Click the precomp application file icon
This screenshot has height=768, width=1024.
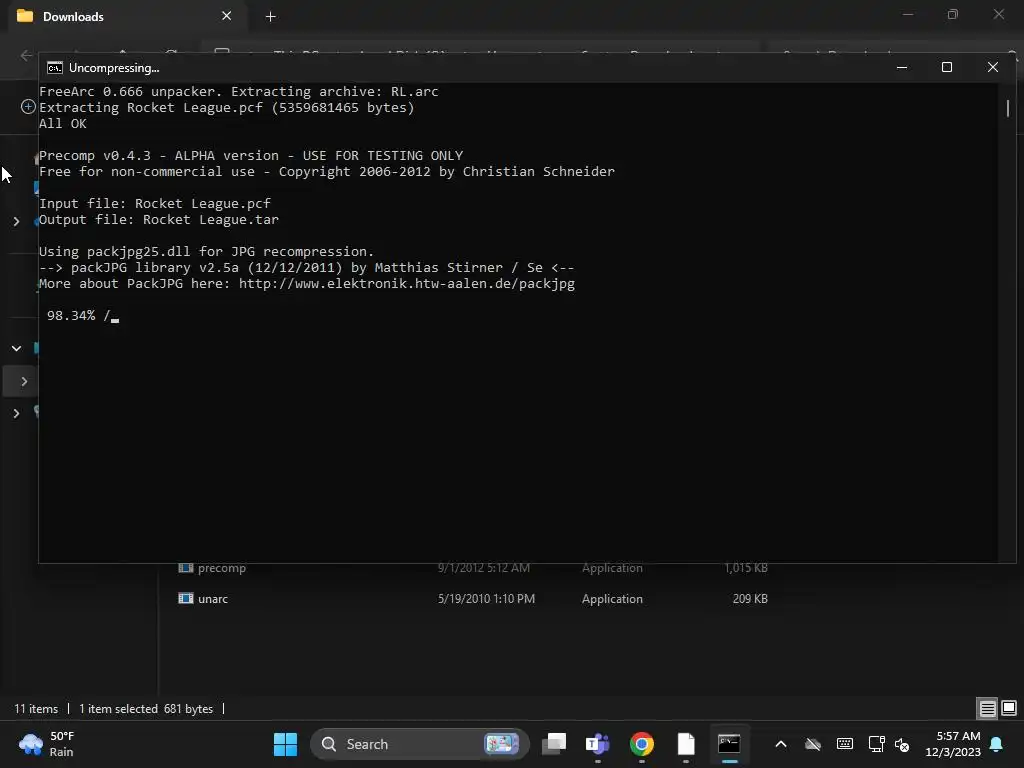(186, 568)
